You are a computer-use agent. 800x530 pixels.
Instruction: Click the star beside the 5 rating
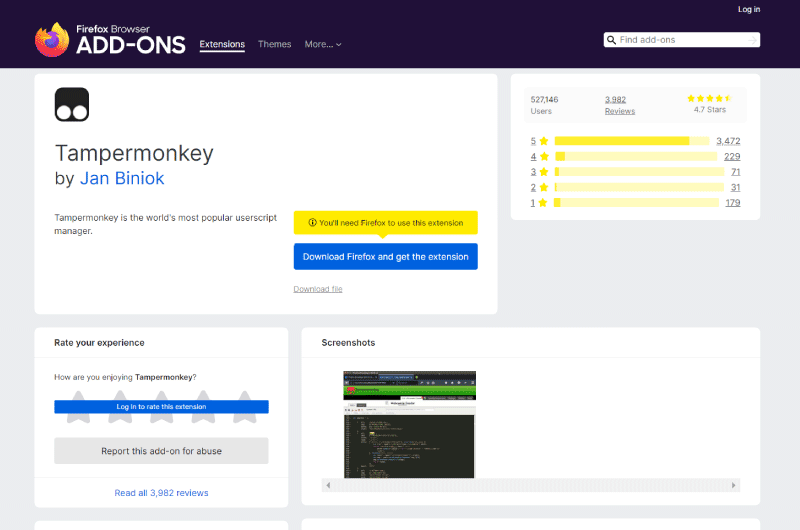pos(544,141)
